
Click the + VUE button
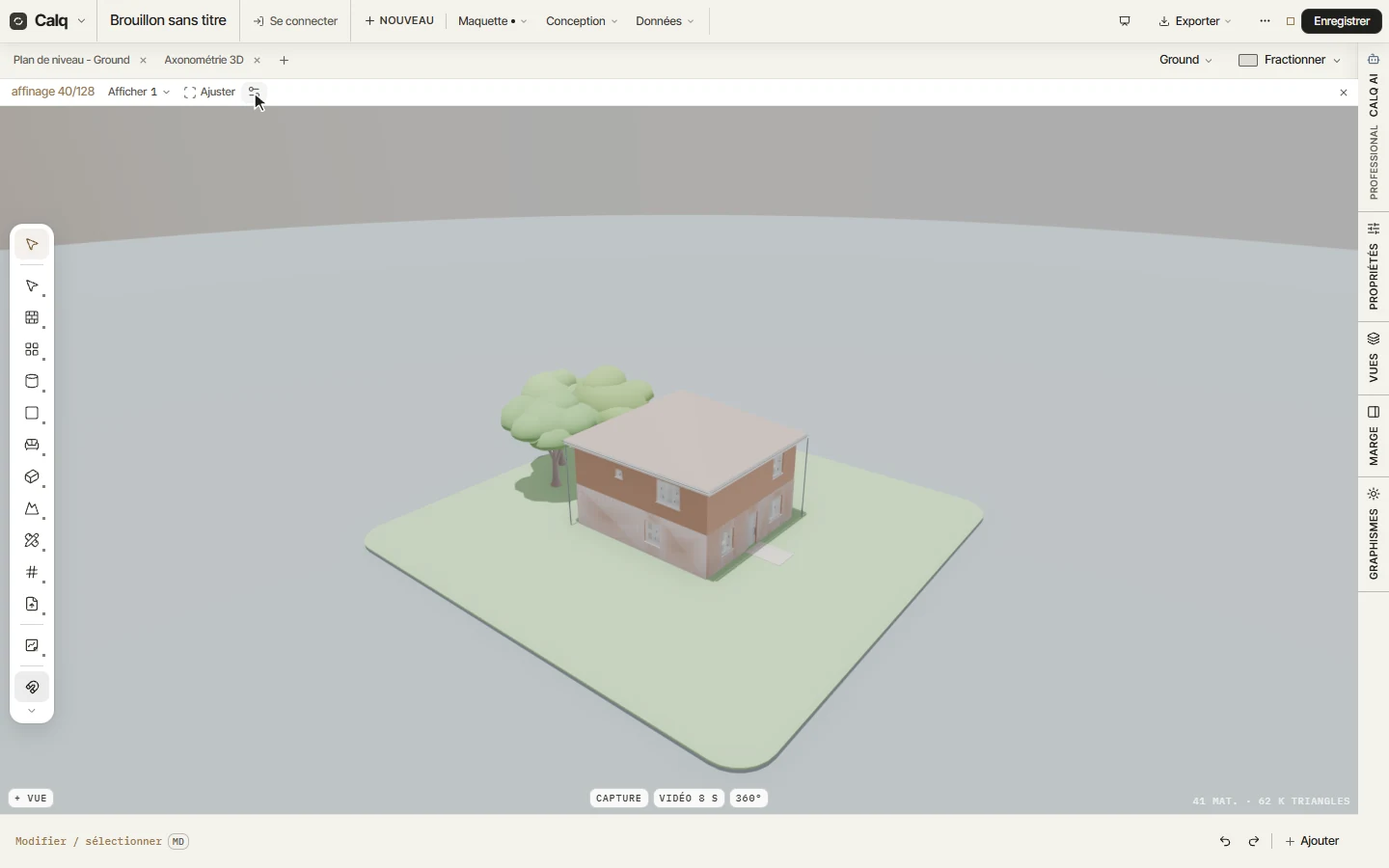[x=32, y=799]
